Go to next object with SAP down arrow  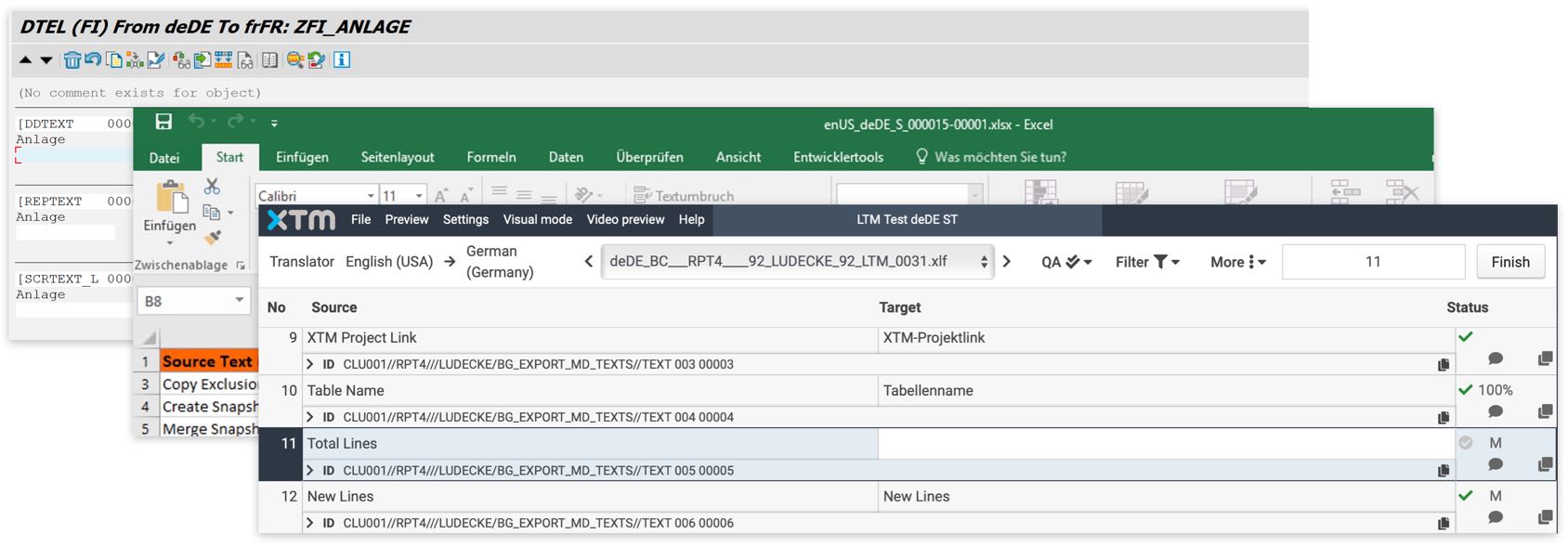[x=46, y=60]
